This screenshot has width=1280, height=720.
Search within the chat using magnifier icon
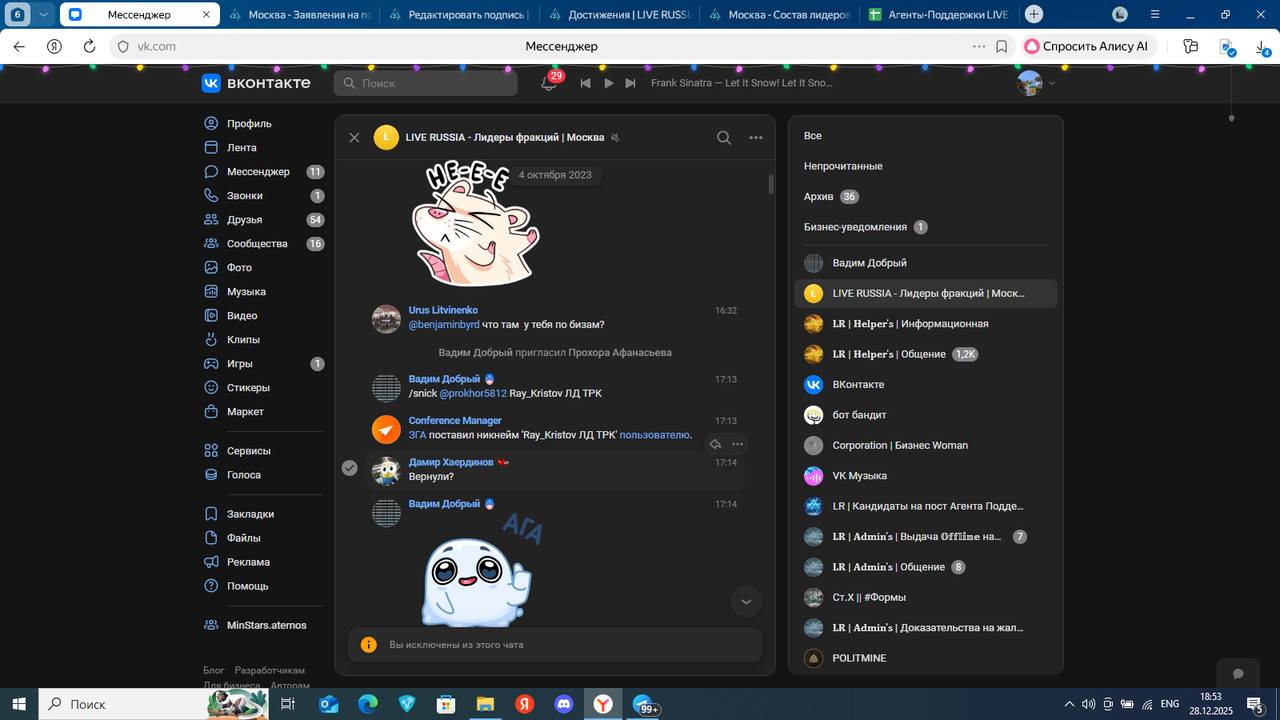(724, 138)
